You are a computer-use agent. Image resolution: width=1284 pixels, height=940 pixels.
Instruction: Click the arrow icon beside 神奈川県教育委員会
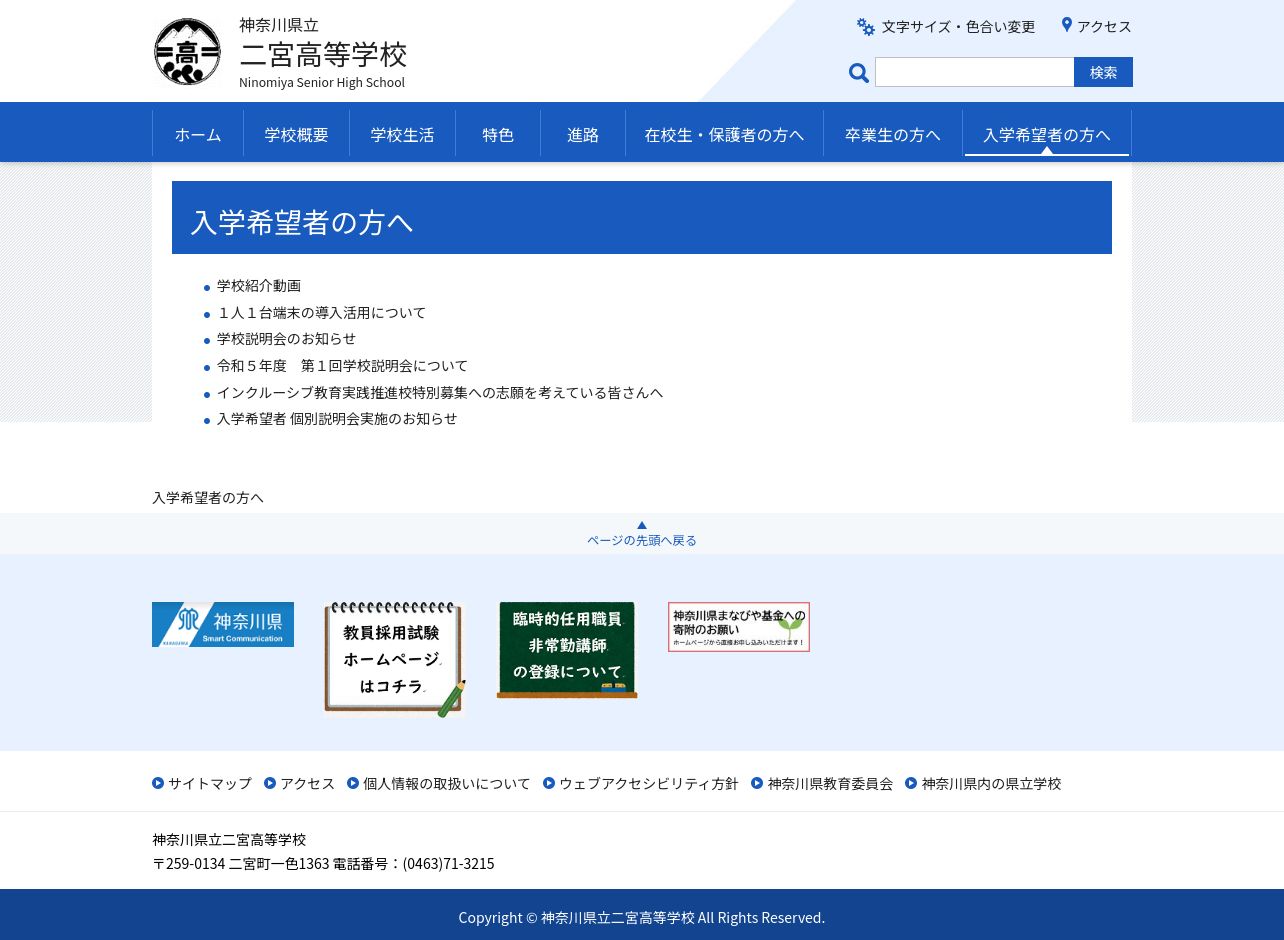point(757,783)
